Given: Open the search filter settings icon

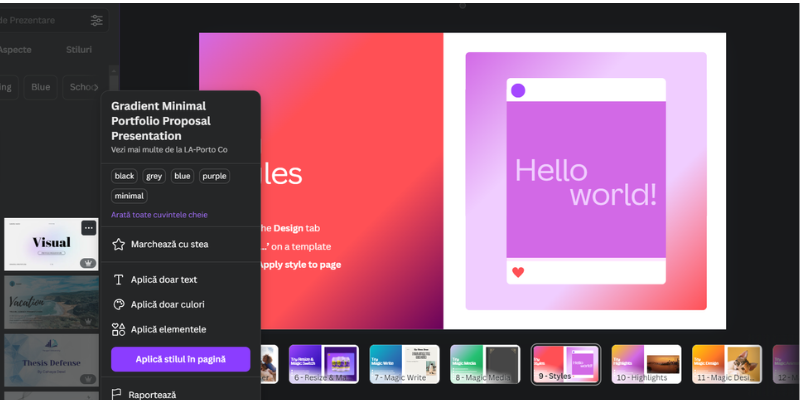Looking at the screenshot, I should point(96,20).
